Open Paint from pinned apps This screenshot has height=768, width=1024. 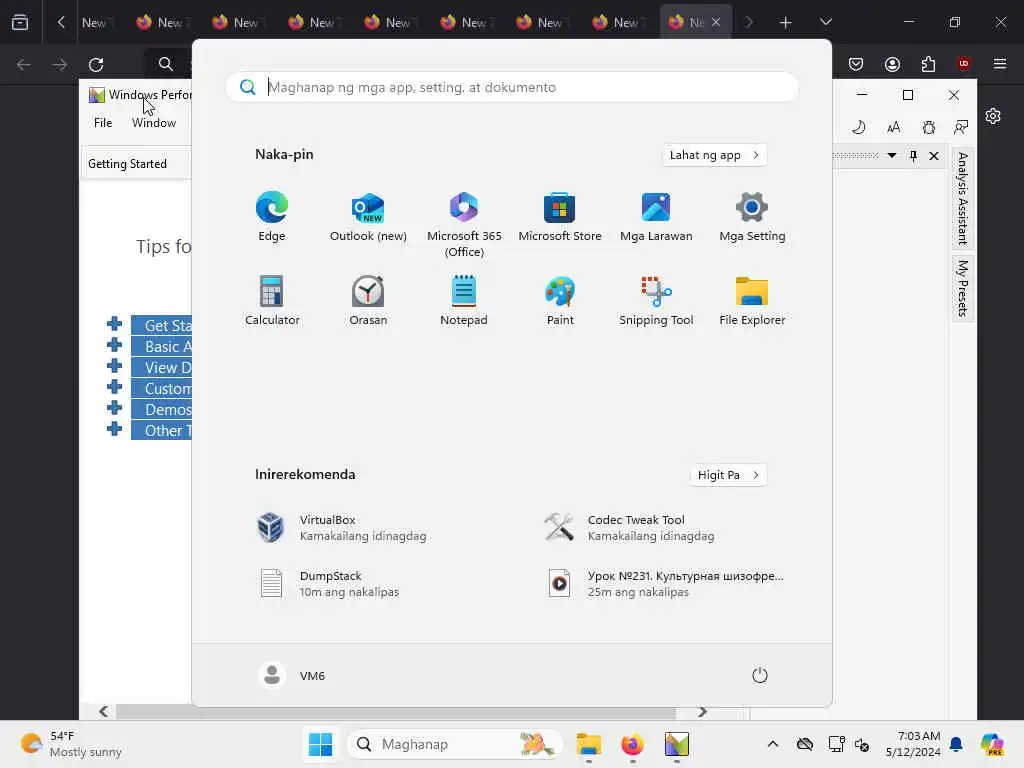tap(560, 300)
